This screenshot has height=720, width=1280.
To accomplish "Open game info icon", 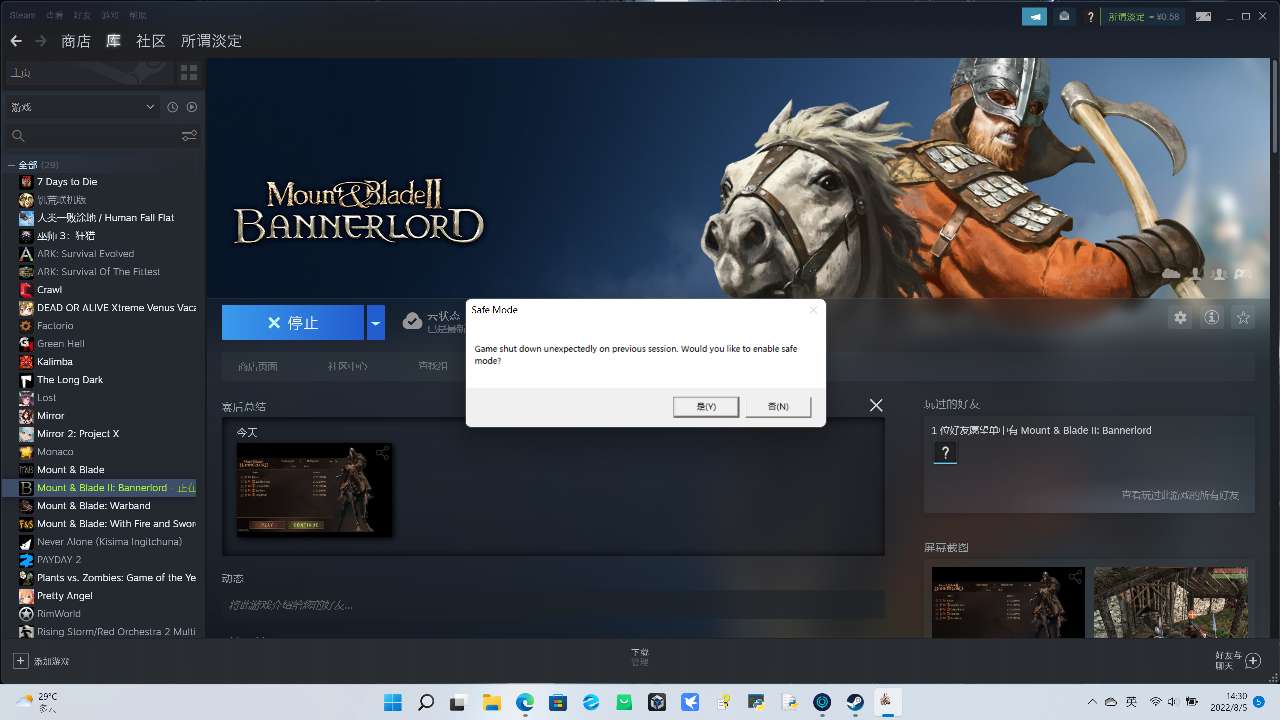I will pyautogui.click(x=1212, y=317).
